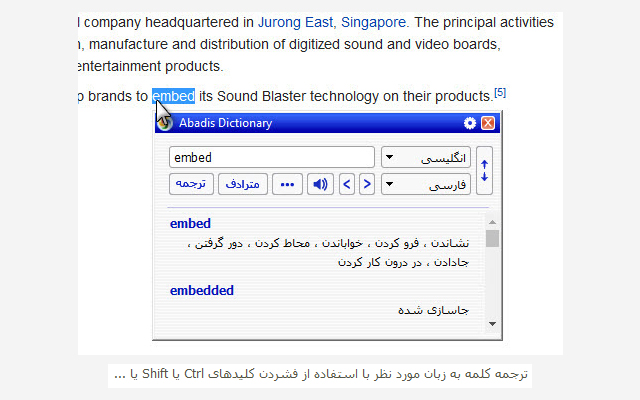Click the search field containing embed
640x400 pixels.
tap(272, 157)
